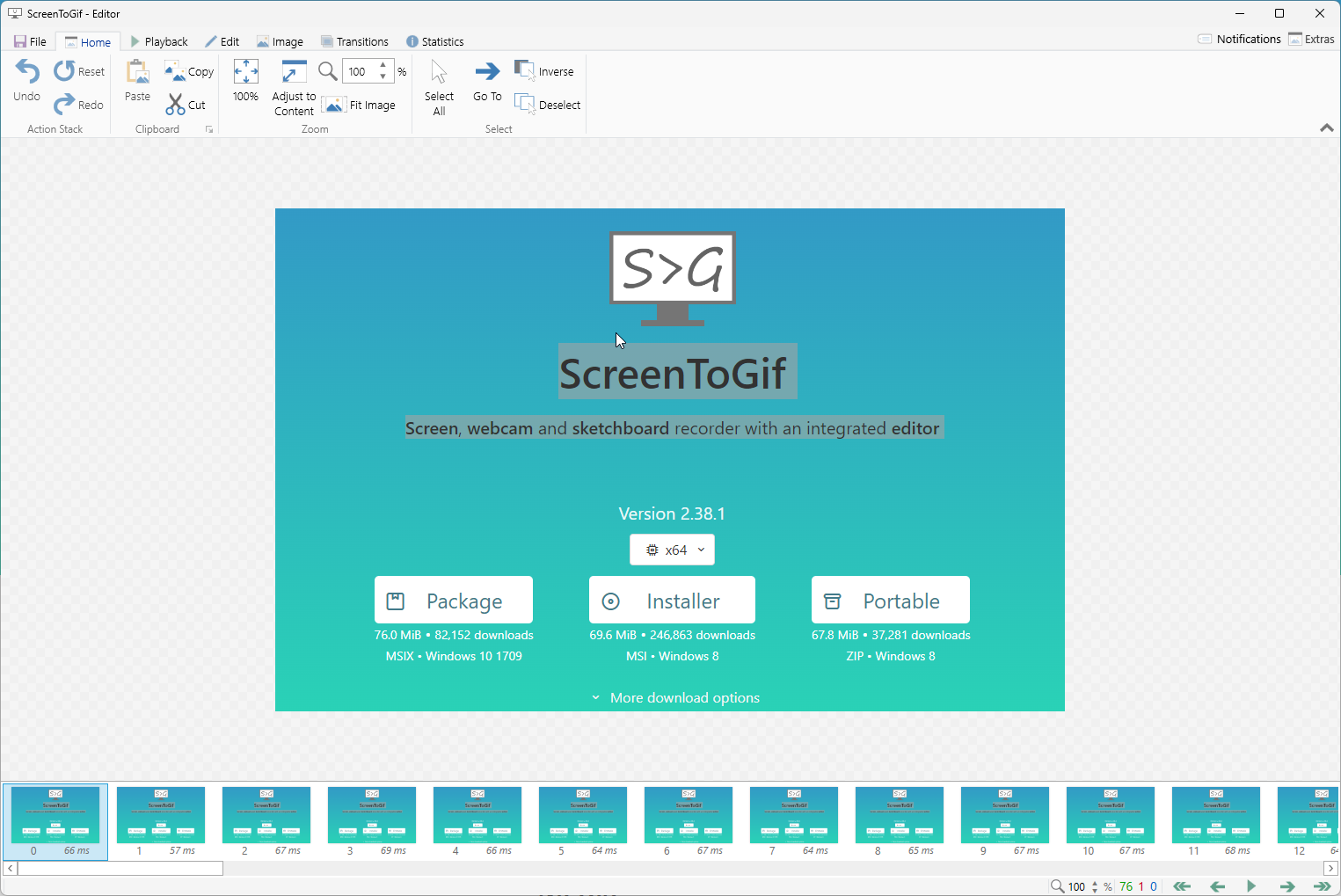The width and height of the screenshot is (1341, 896).
Task: Deselect all frames
Action: pyautogui.click(x=548, y=105)
